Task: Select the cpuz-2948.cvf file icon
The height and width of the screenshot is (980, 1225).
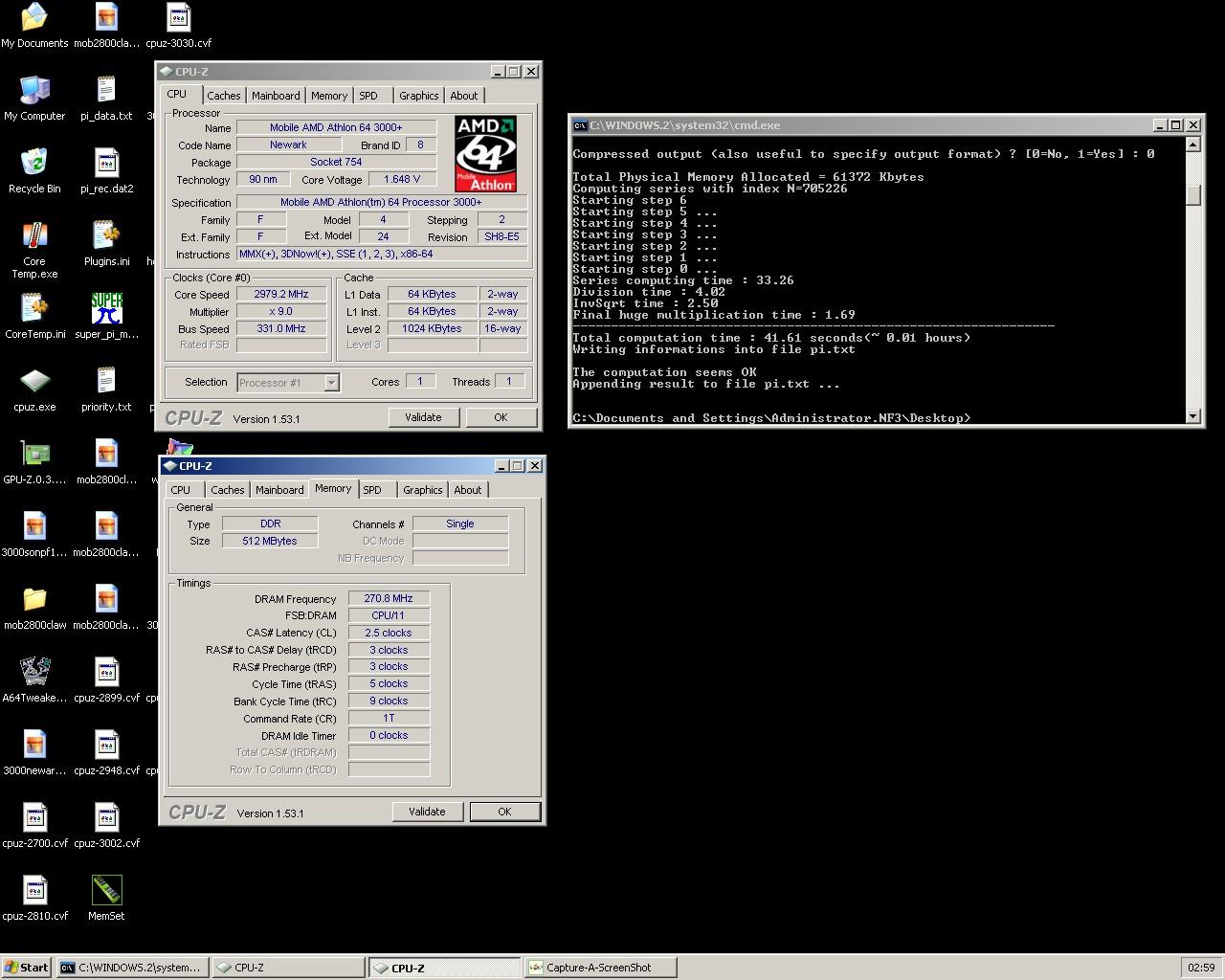Action: (106, 752)
